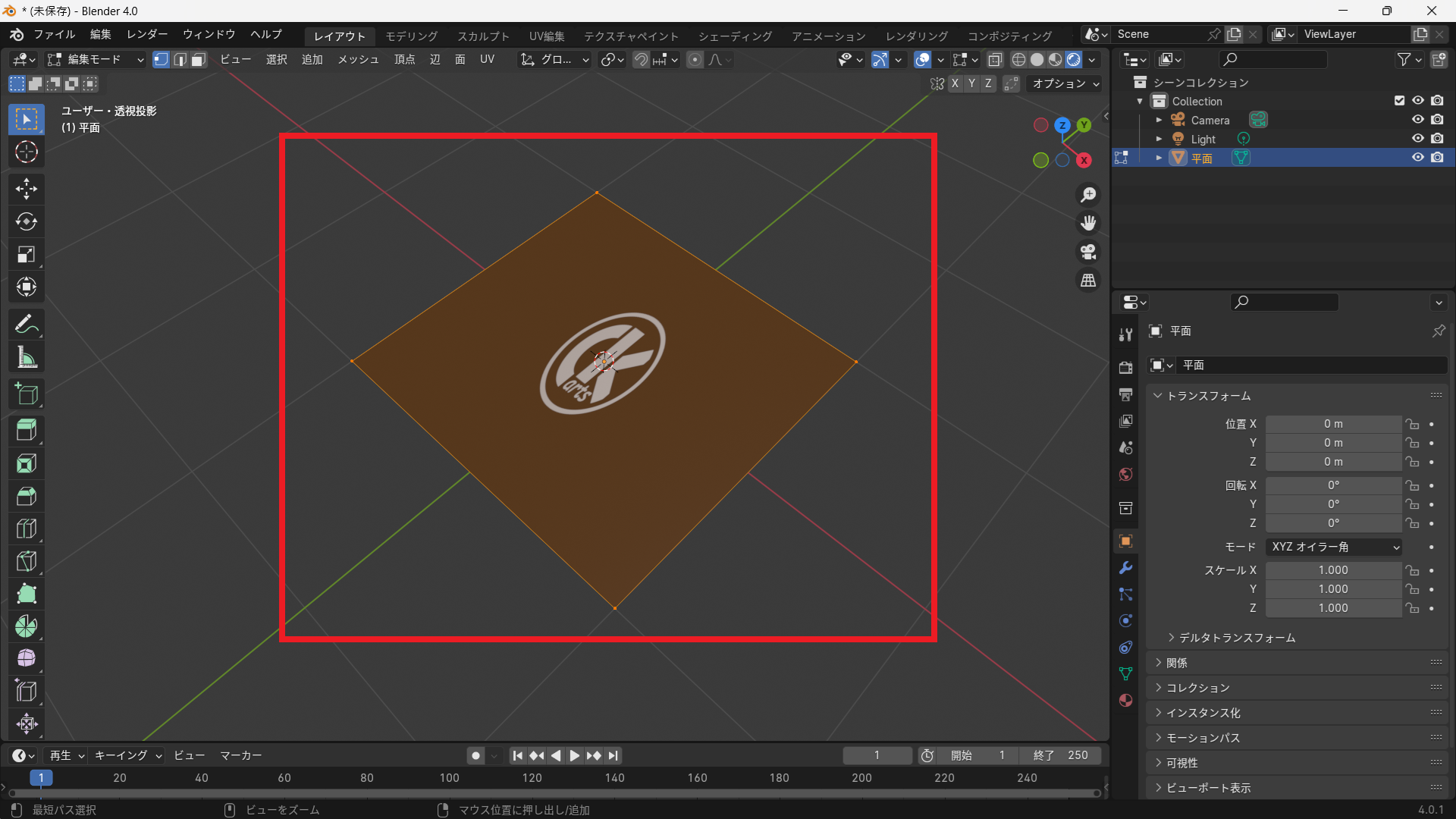Hide the Camera object in viewport
1456x819 pixels.
tap(1417, 120)
